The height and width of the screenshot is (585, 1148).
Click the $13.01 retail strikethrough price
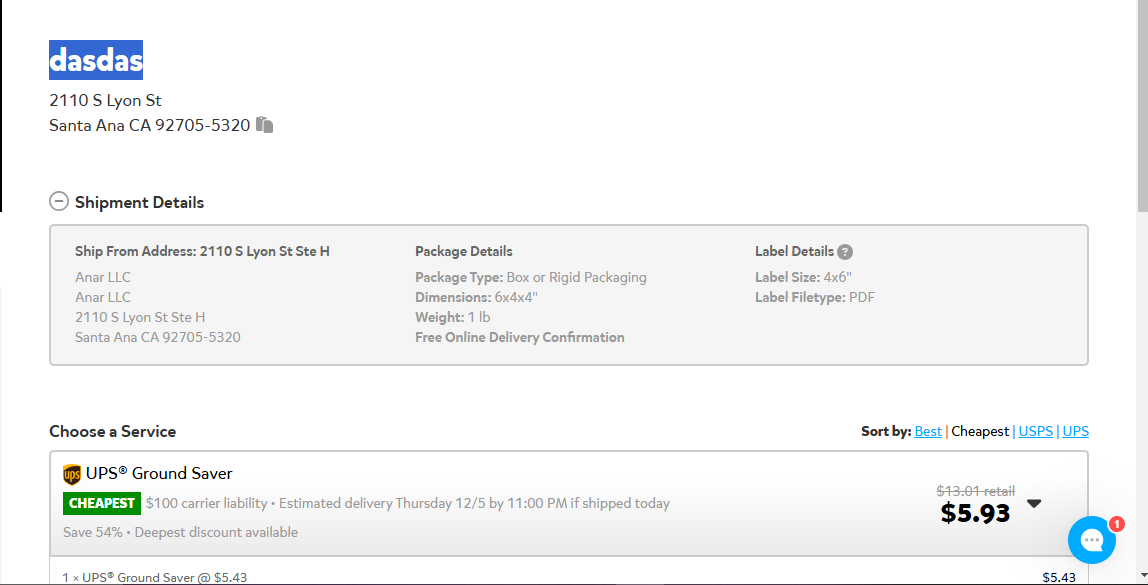click(x=975, y=491)
